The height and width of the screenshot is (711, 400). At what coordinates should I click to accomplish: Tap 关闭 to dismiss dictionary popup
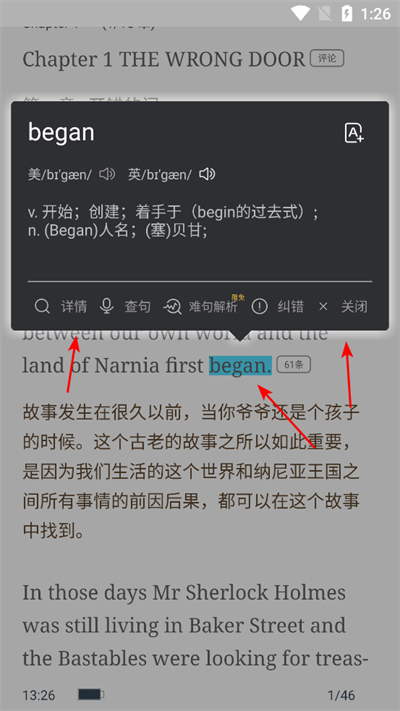[355, 307]
